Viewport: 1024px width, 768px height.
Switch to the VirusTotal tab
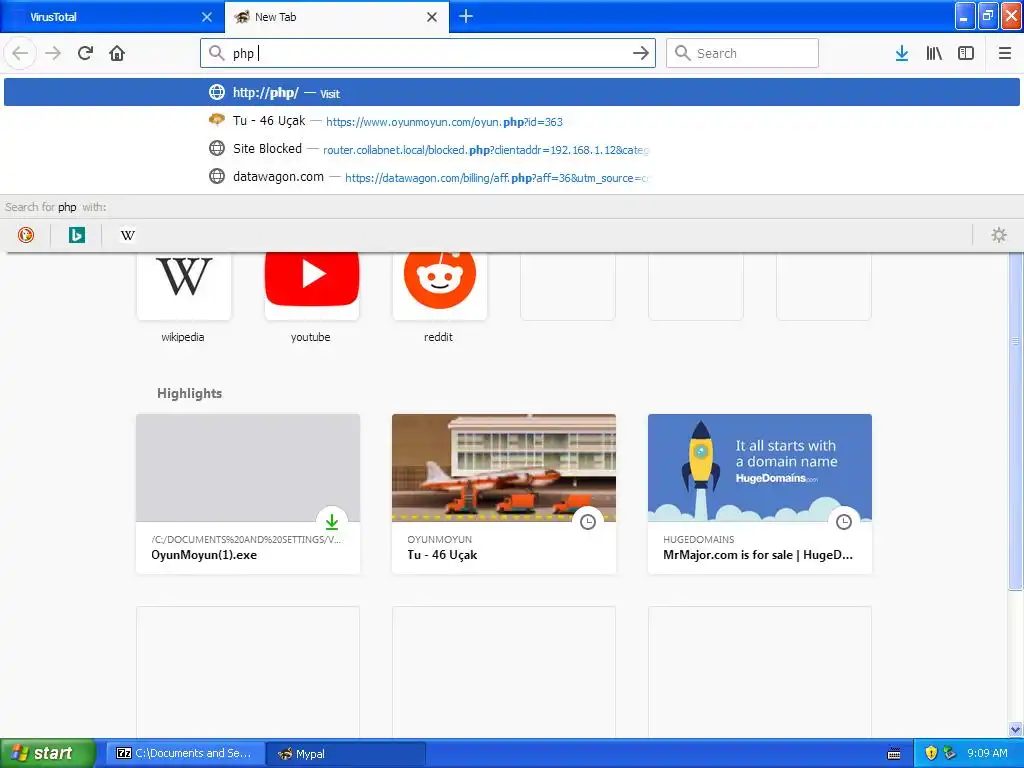pyautogui.click(x=111, y=17)
